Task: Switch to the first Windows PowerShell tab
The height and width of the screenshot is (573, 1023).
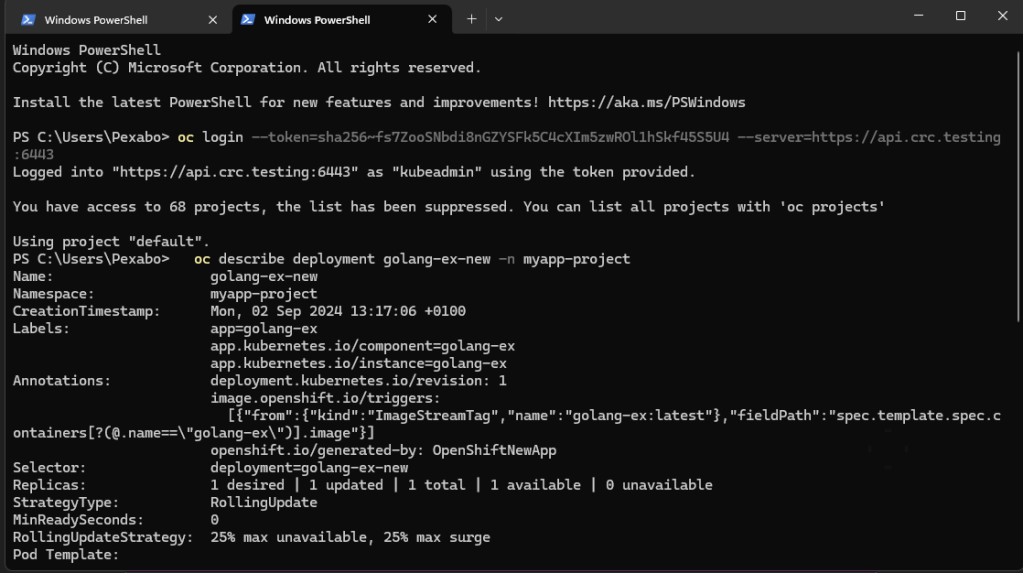Action: tap(119, 20)
